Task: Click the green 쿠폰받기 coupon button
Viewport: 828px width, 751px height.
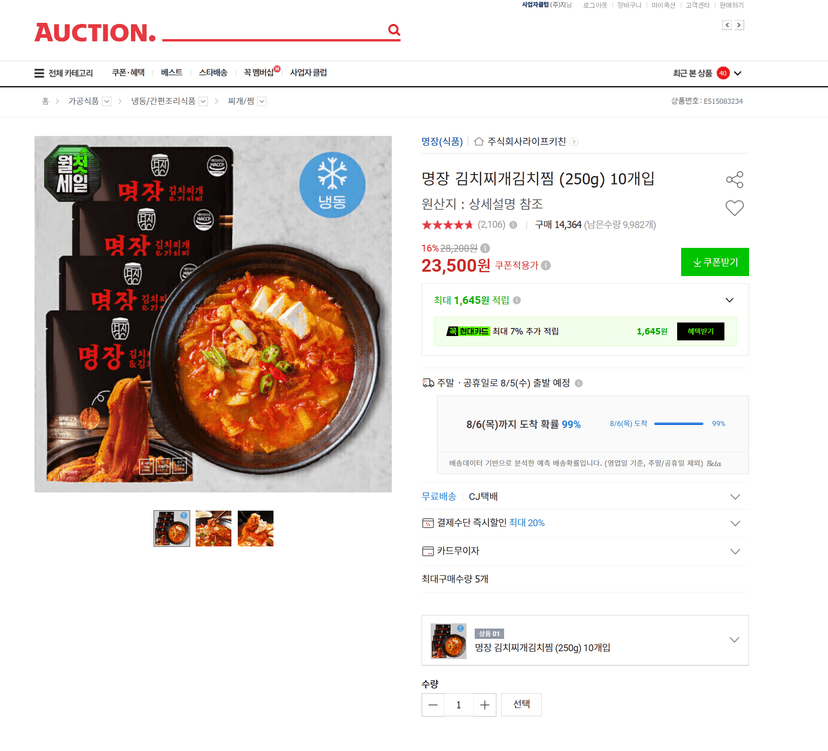Action: pyautogui.click(x=715, y=262)
